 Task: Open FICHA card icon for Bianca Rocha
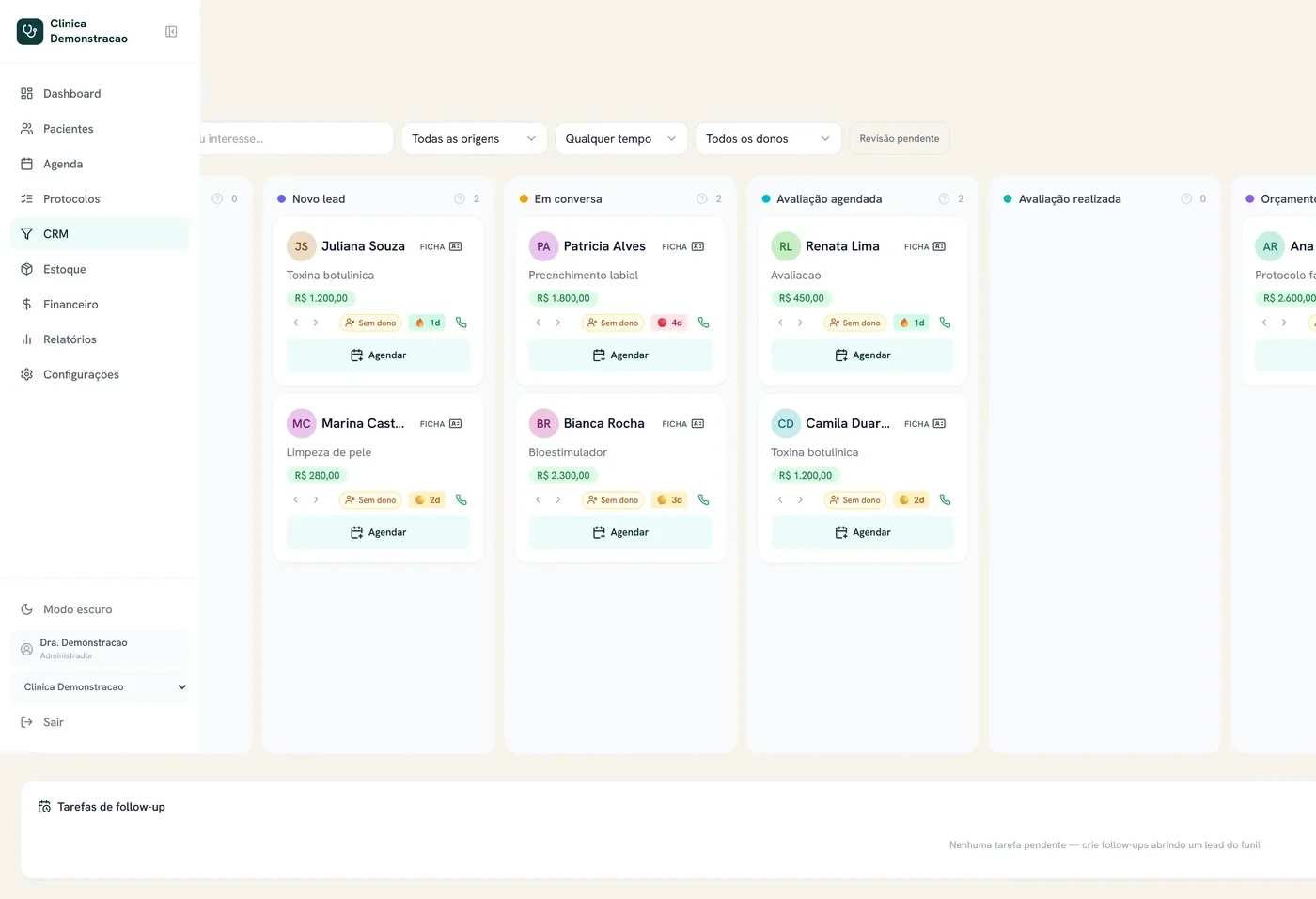point(683,424)
